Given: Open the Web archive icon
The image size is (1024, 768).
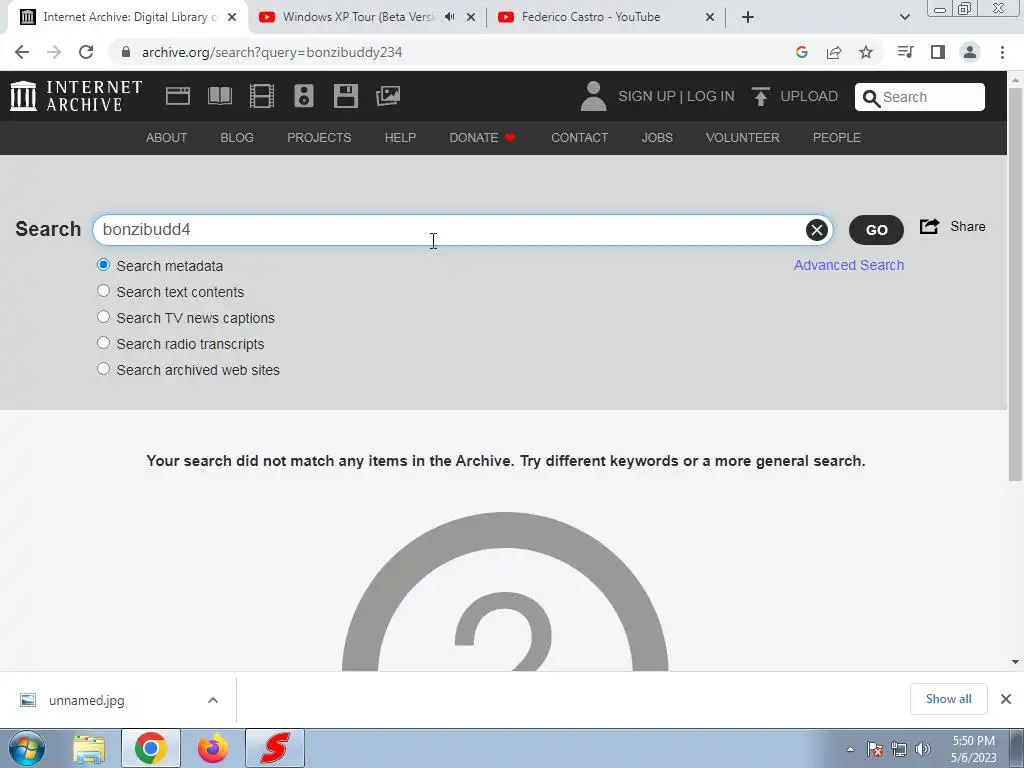Looking at the screenshot, I should pos(178,96).
